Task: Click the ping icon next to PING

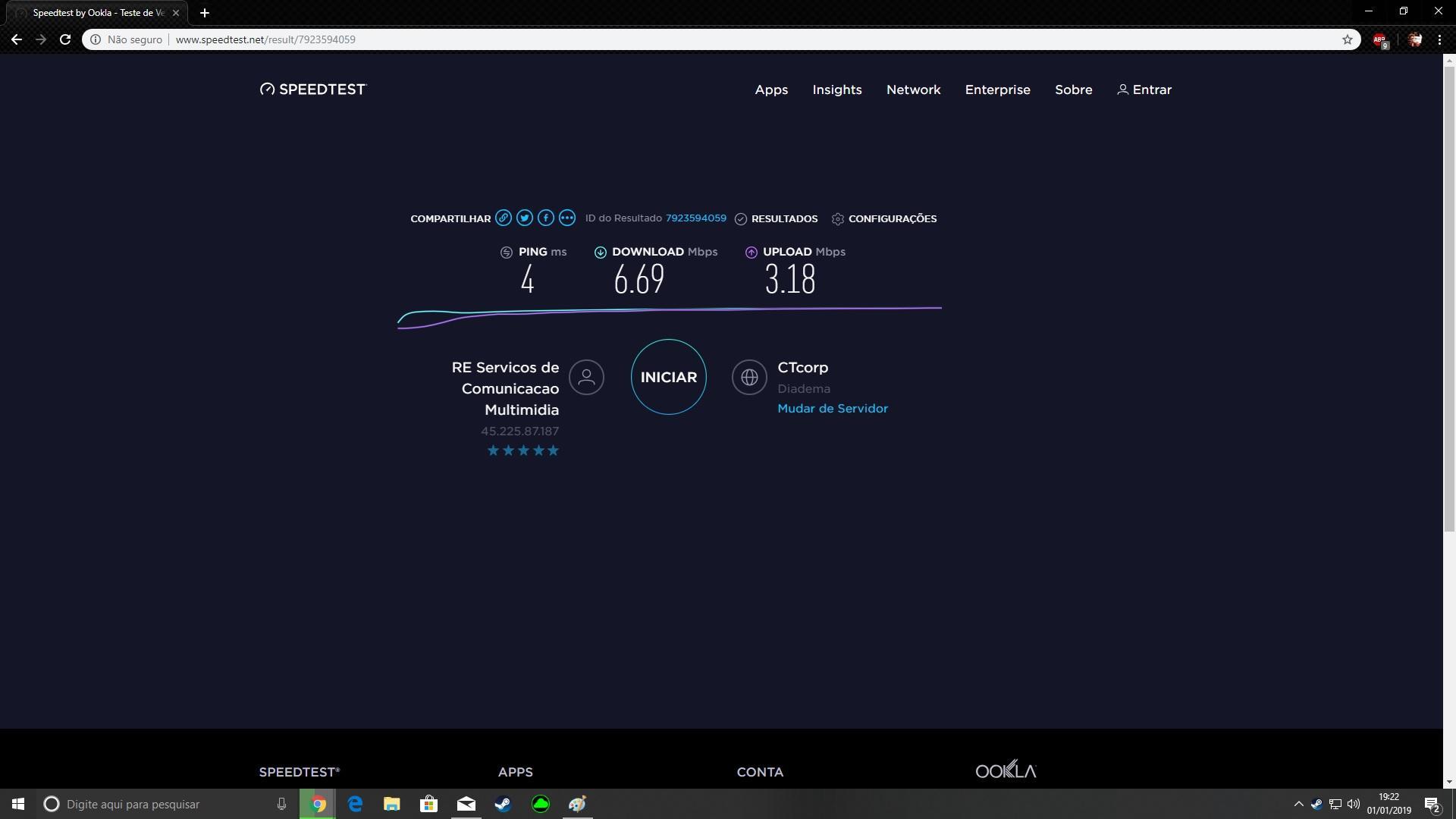Action: [507, 253]
